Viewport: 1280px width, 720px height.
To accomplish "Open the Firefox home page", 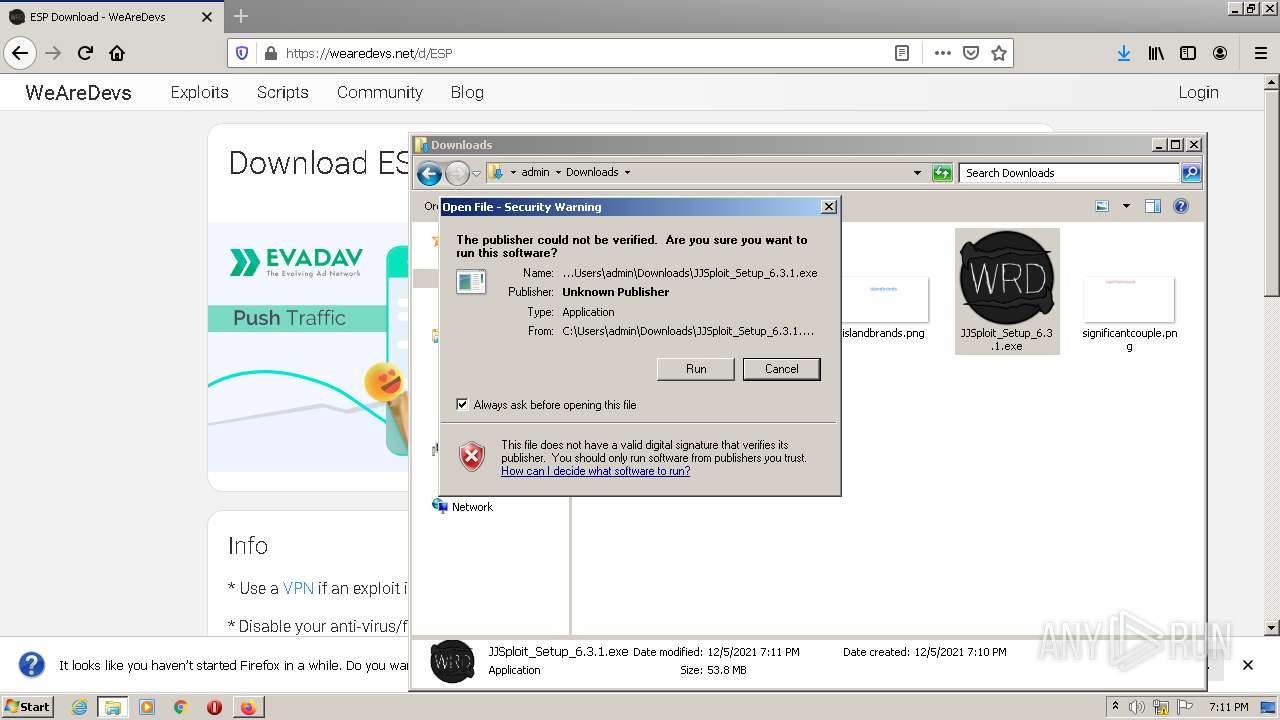I will coord(117,53).
